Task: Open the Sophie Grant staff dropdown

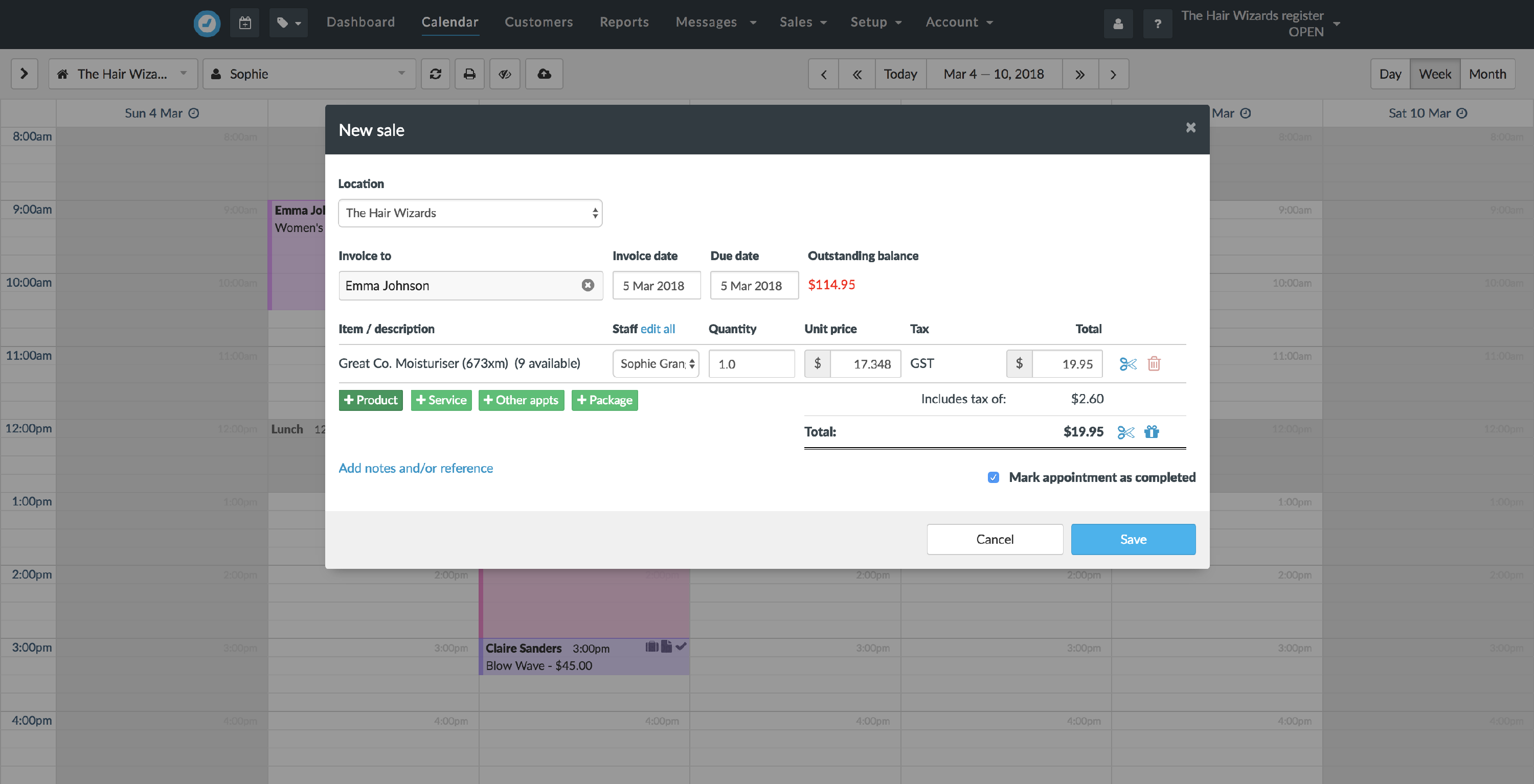Action: click(656, 364)
